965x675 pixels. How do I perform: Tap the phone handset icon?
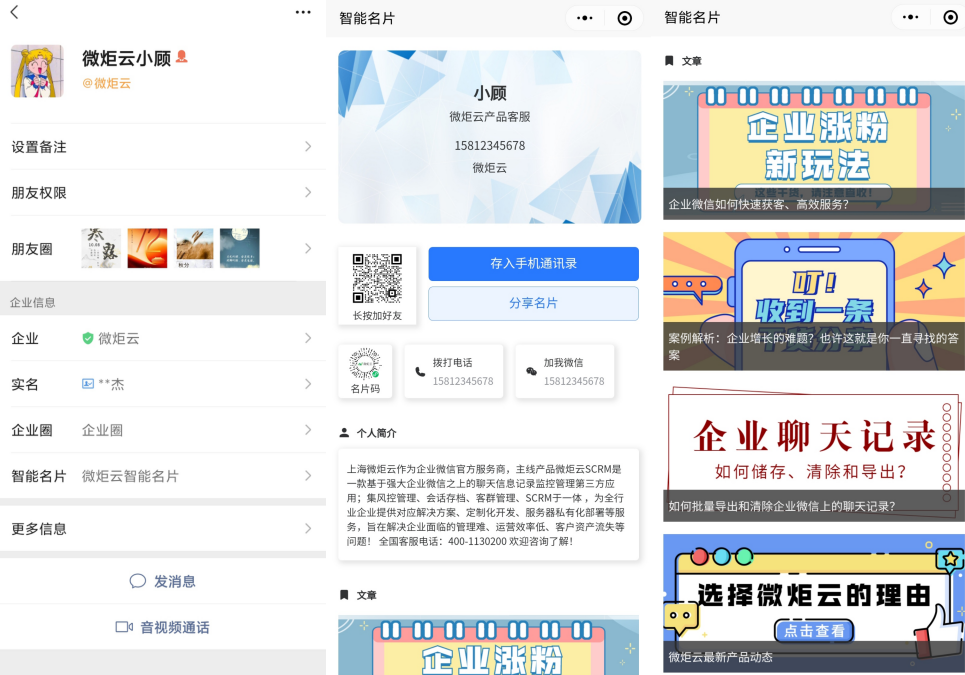(x=420, y=372)
